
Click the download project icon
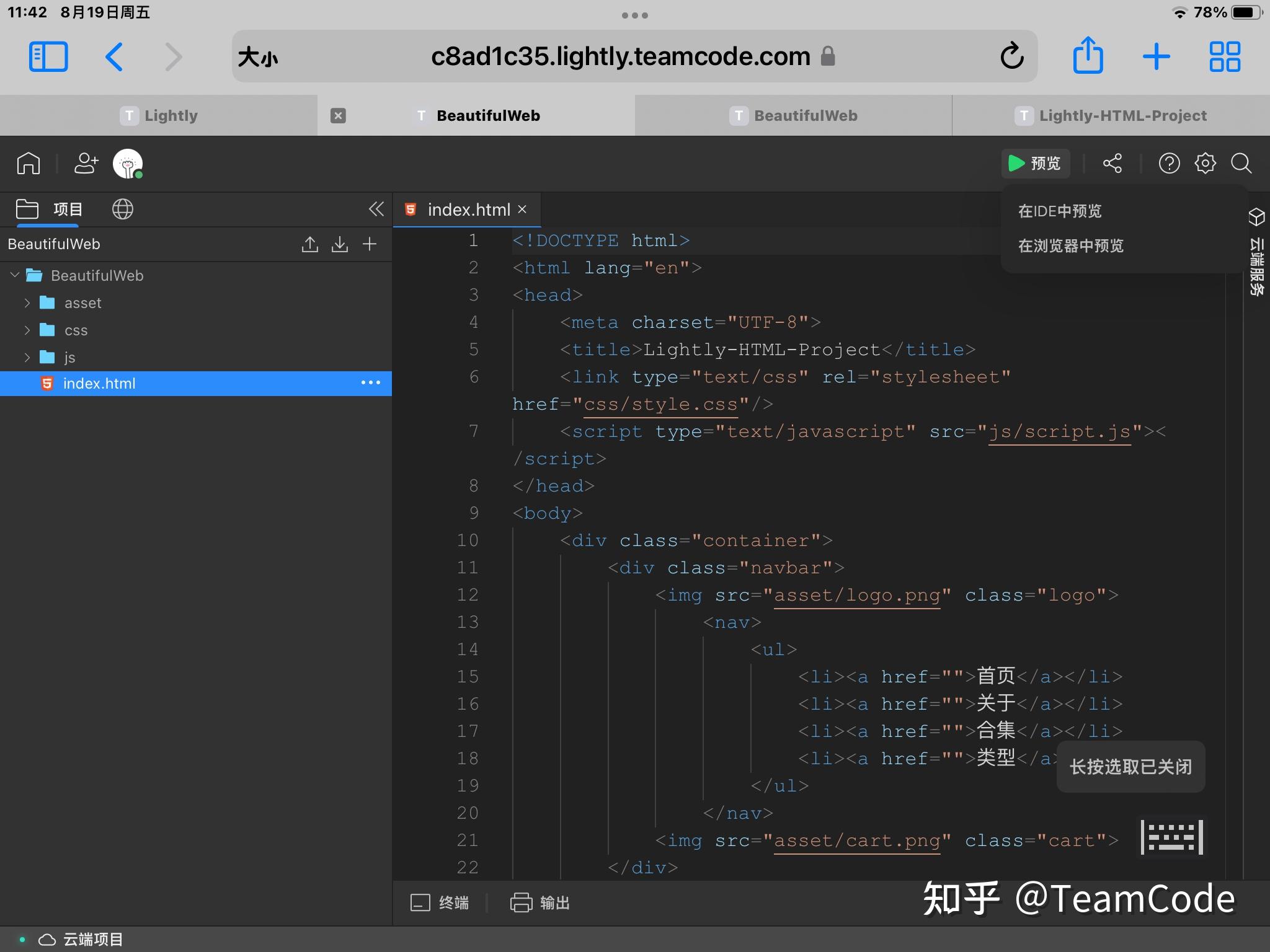pos(340,244)
